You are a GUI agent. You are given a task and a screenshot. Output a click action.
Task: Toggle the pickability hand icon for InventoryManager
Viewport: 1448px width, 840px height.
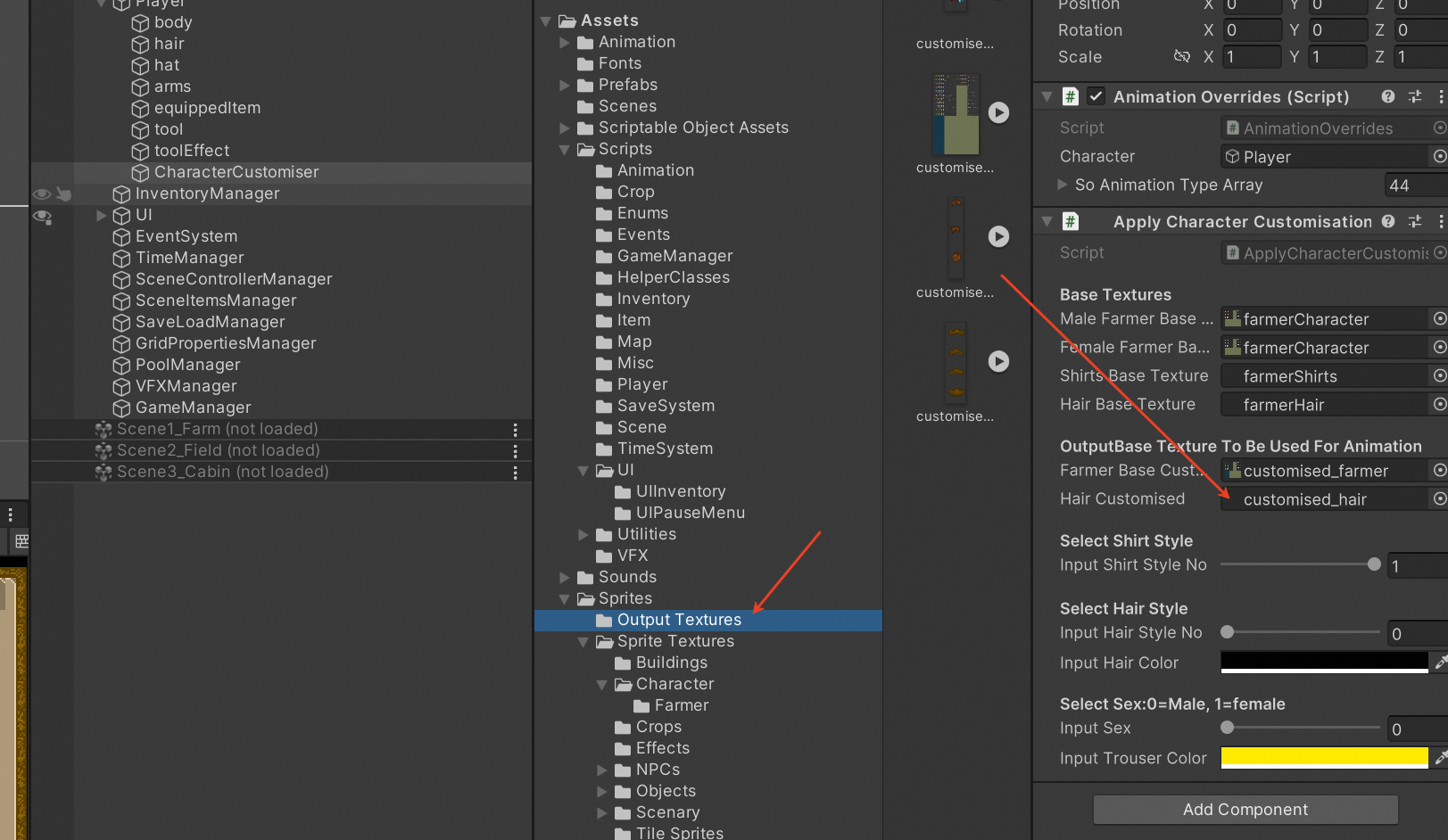click(63, 194)
